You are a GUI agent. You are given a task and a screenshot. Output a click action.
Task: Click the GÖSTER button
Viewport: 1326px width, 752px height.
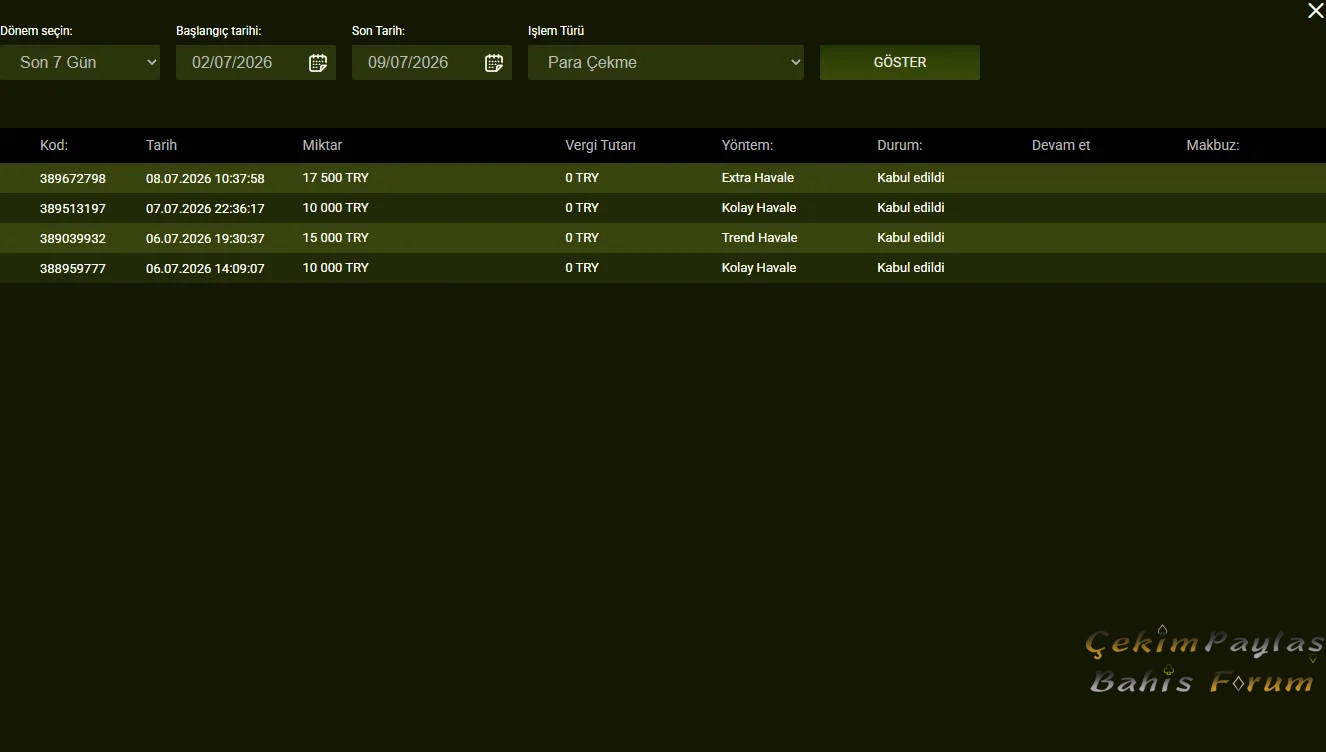[x=900, y=62]
